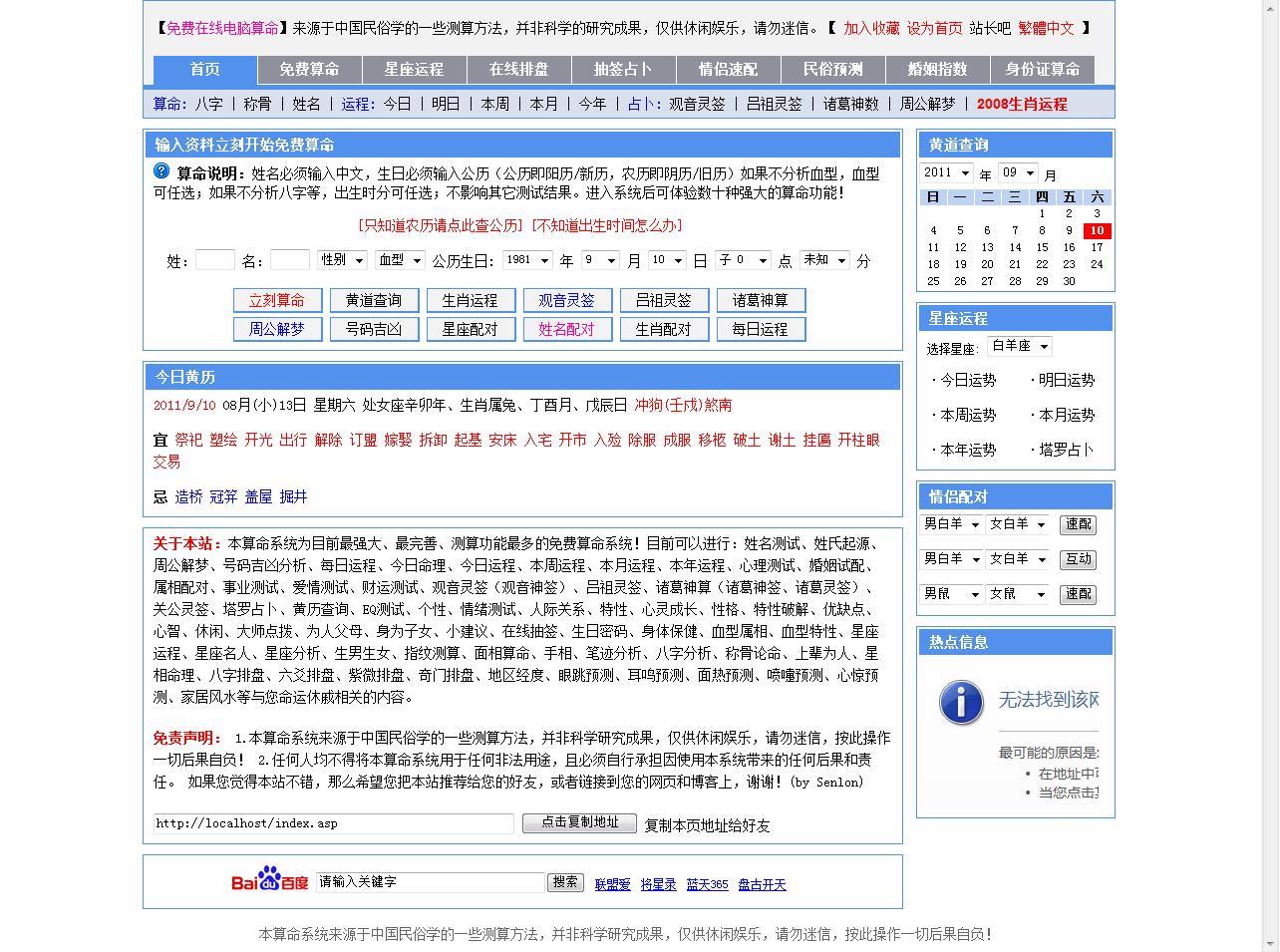Screen dimensions: 1280x952
Task: Click the blue question mark help icon
Action: pos(161,171)
